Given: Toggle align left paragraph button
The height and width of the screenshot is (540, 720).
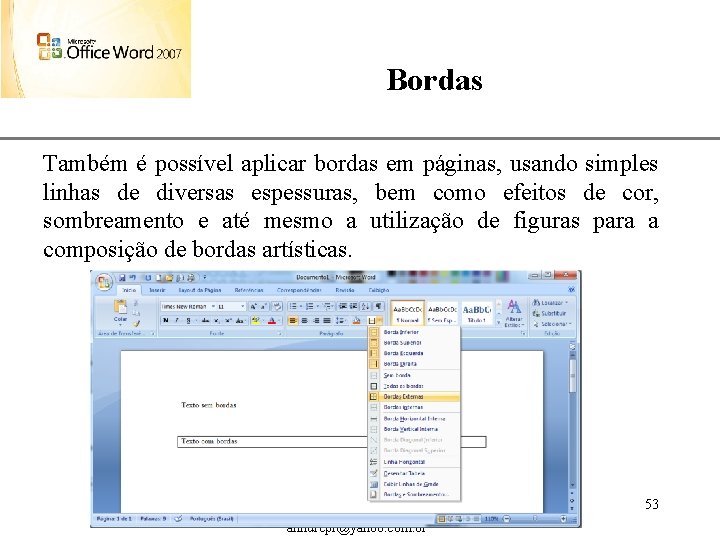Looking at the screenshot, I should click(x=292, y=321).
